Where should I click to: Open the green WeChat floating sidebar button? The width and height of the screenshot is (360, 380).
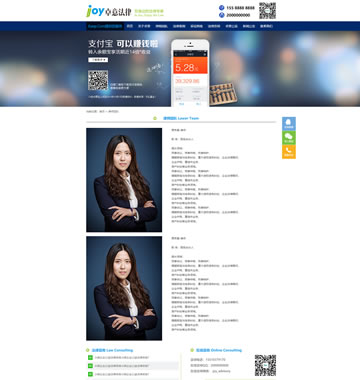pos(289,138)
